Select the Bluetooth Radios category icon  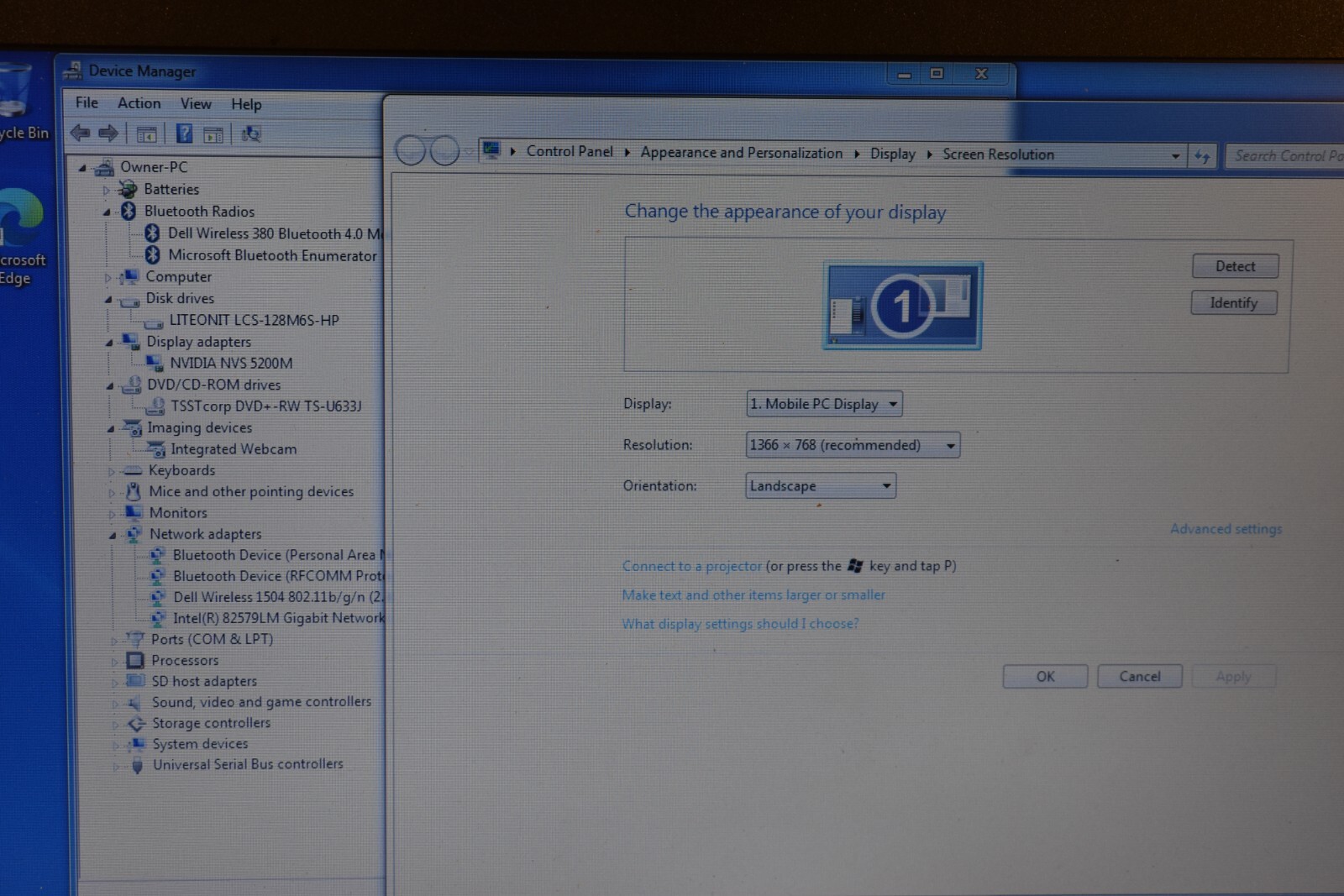(x=129, y=211)
